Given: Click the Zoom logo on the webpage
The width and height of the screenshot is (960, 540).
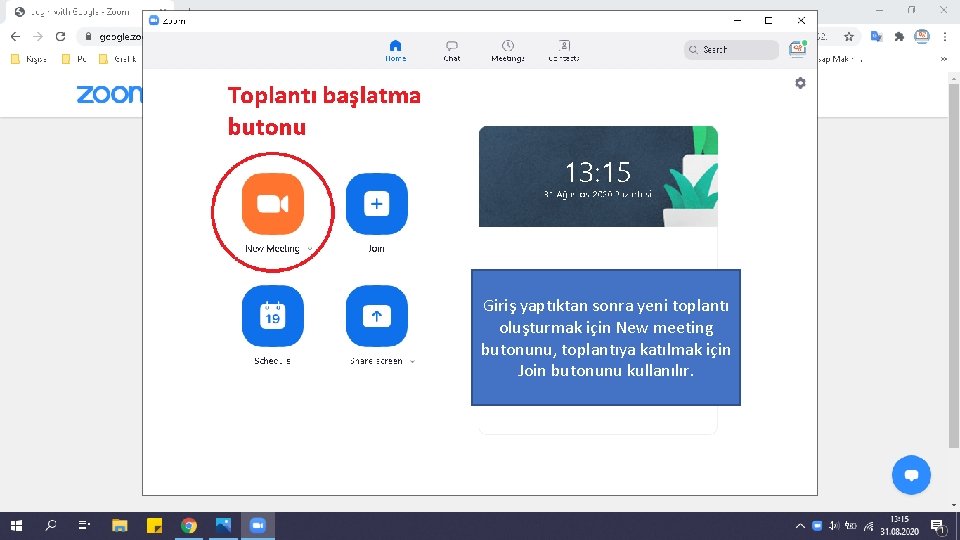Looking at the screenshot, I should point(109,94).
